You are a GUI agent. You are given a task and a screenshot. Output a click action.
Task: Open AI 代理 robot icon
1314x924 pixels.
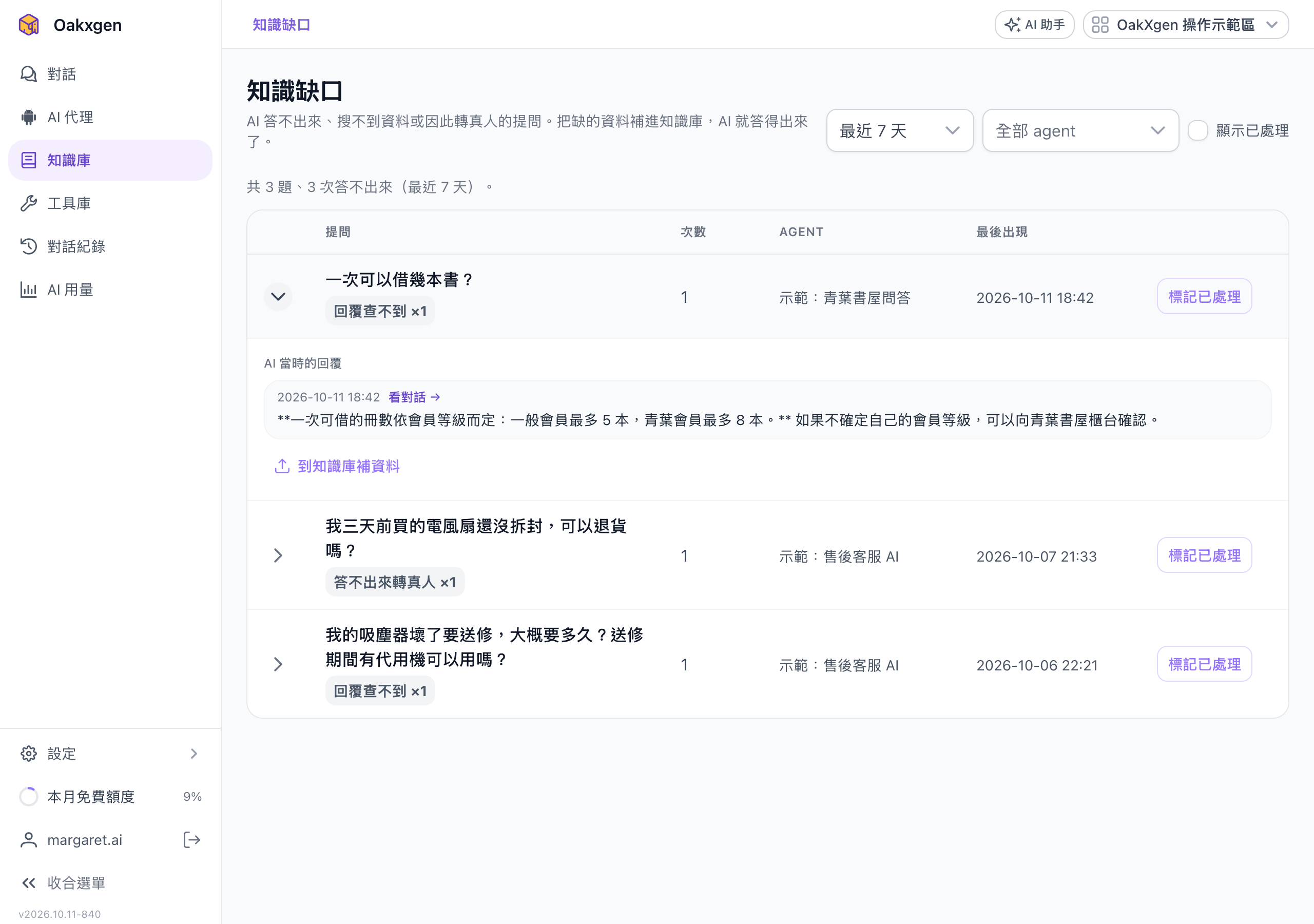29,117
